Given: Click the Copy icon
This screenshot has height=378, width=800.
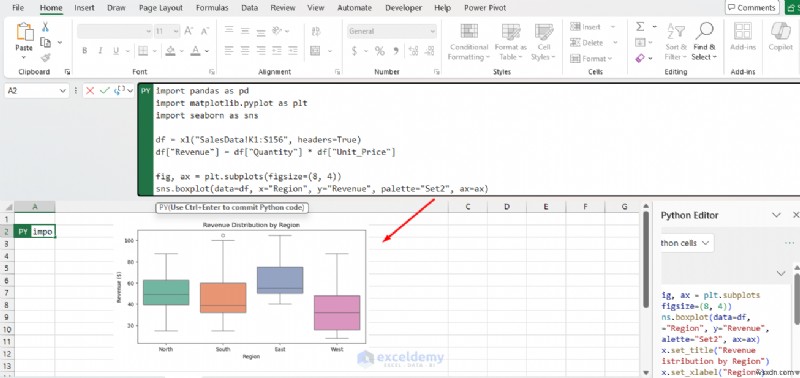Looking at the screenshot, I should [46, 42].
